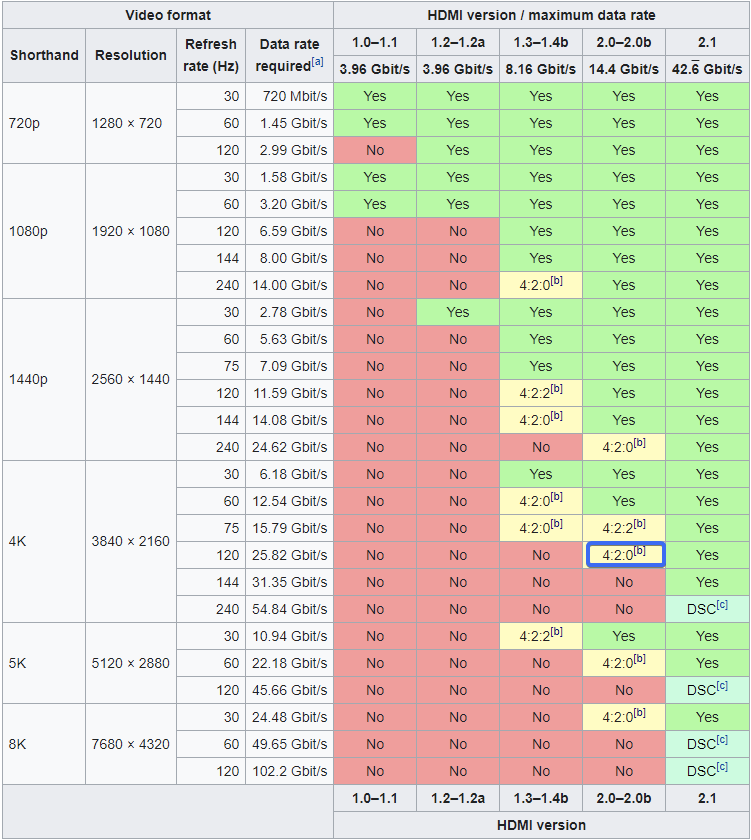
Task: Click the "1440p" shorthand cell
Action: point(44,379)
